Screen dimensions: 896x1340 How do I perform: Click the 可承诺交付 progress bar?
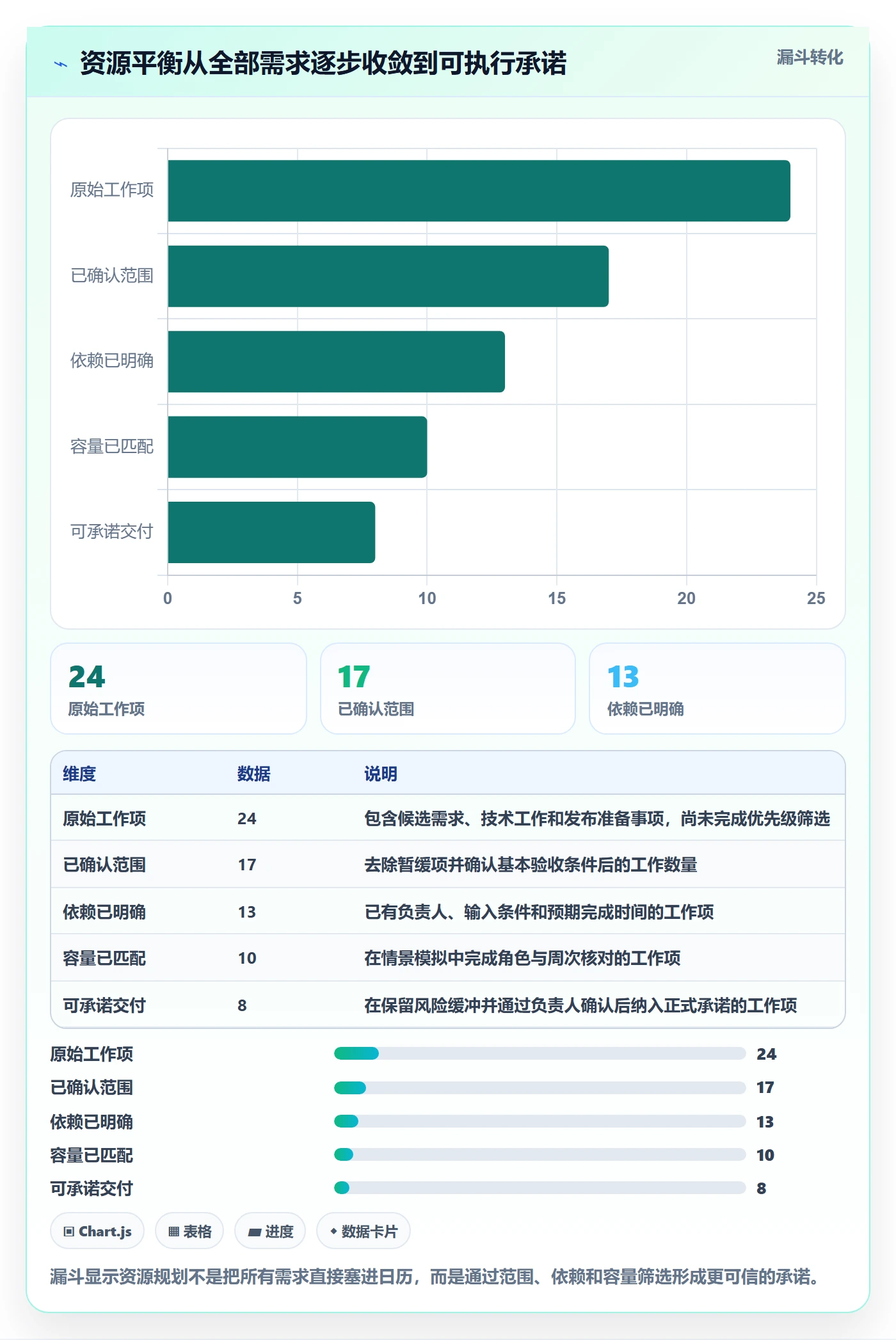[x=540, y=1188]
